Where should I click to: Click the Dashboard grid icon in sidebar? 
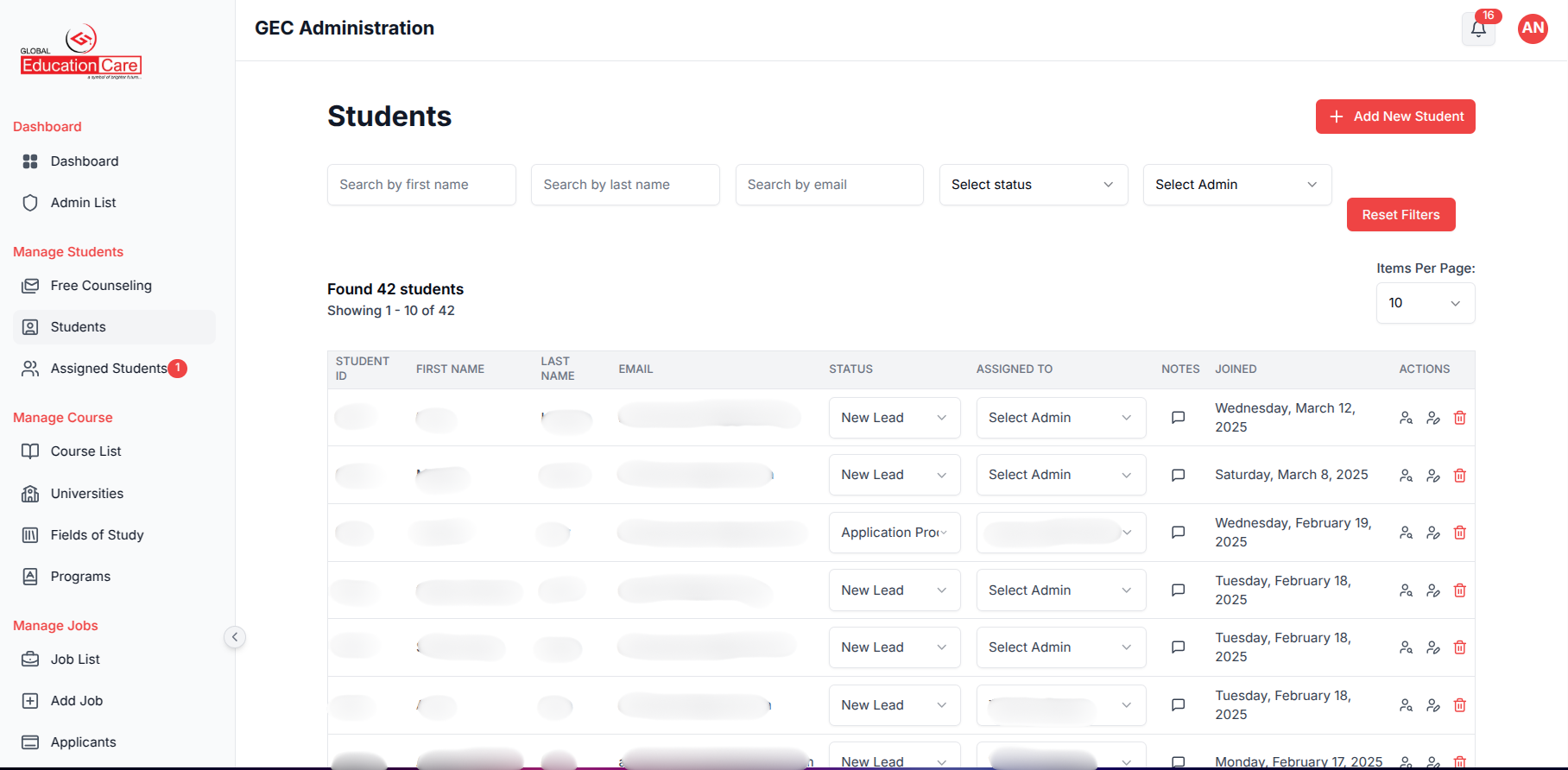30,161
